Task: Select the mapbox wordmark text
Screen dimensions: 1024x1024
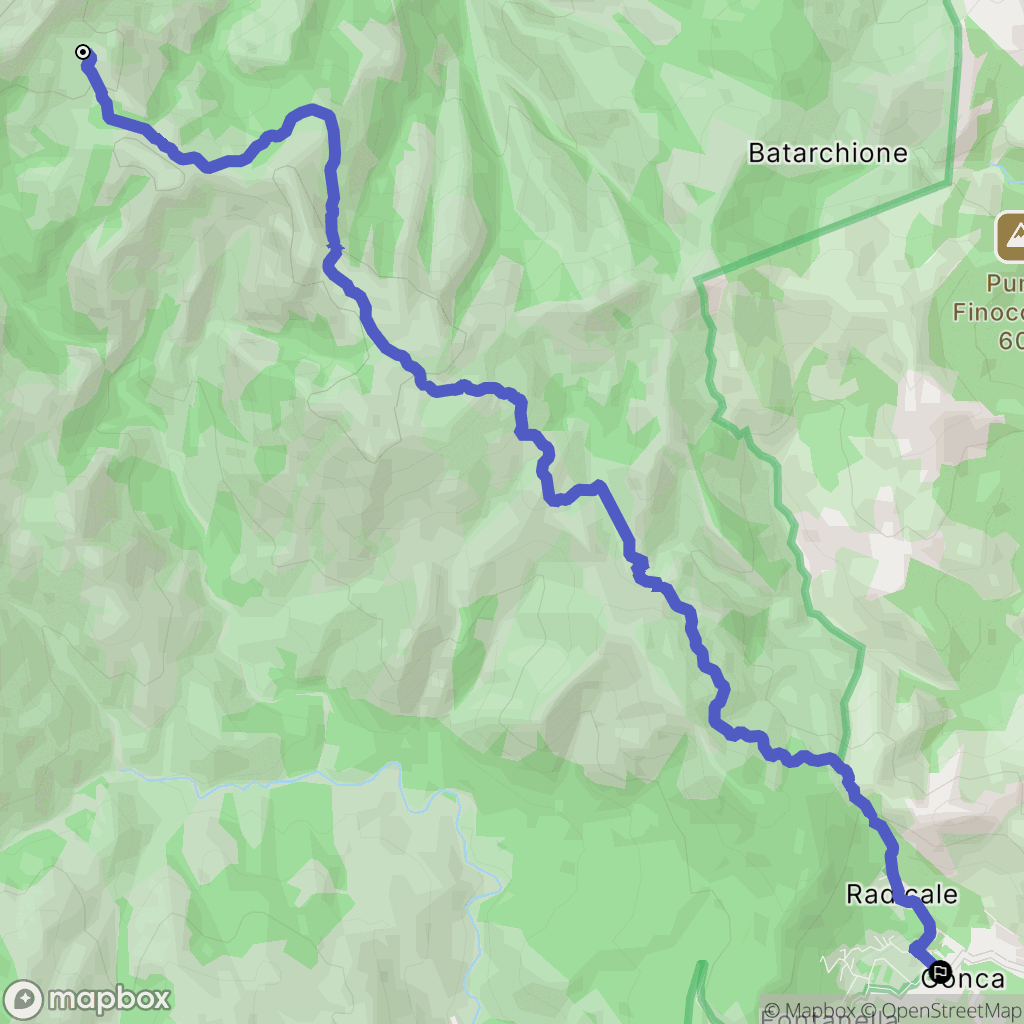Action: point(109,999)
